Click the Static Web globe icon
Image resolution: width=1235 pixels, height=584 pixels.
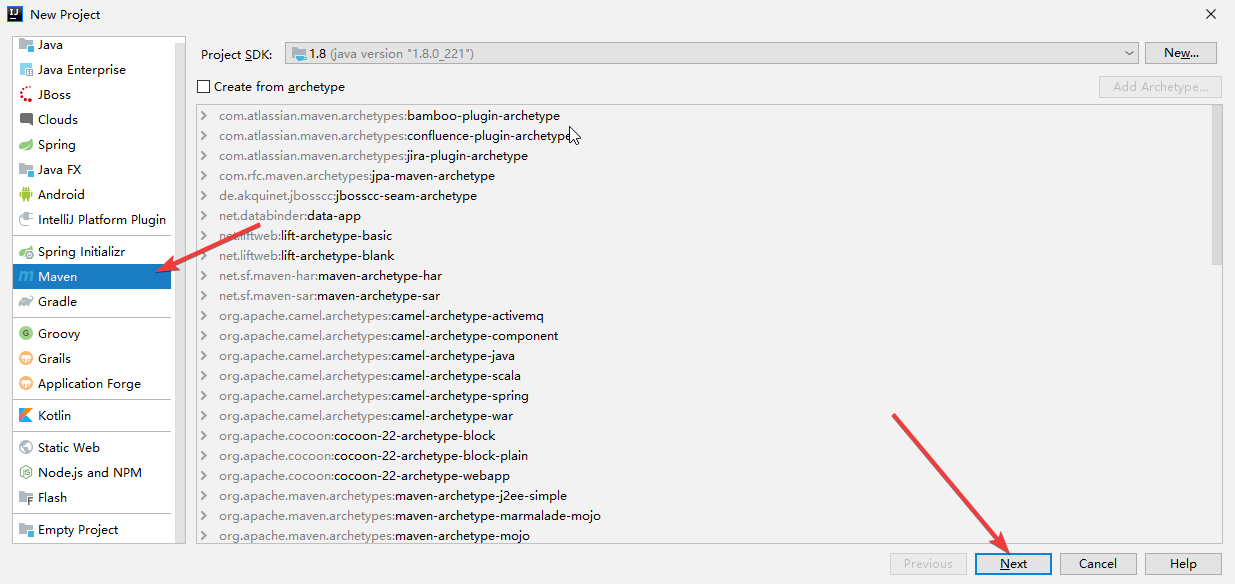coord(27,448)
